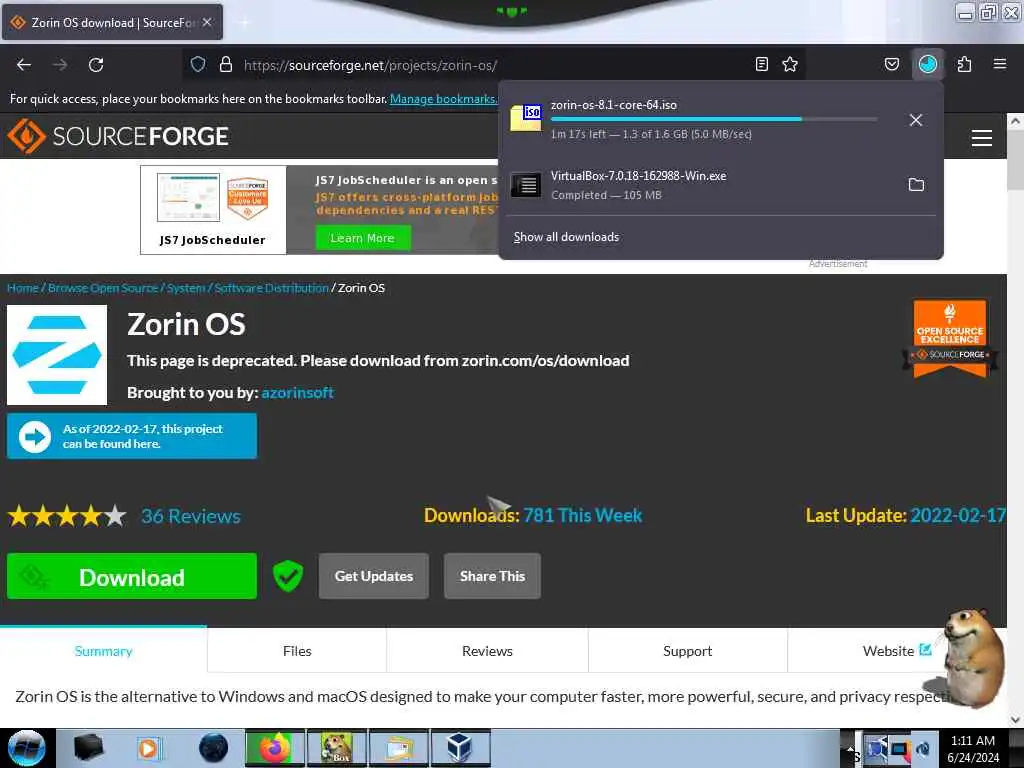
Task: Click the green Download button
Action: coord(132,576)
